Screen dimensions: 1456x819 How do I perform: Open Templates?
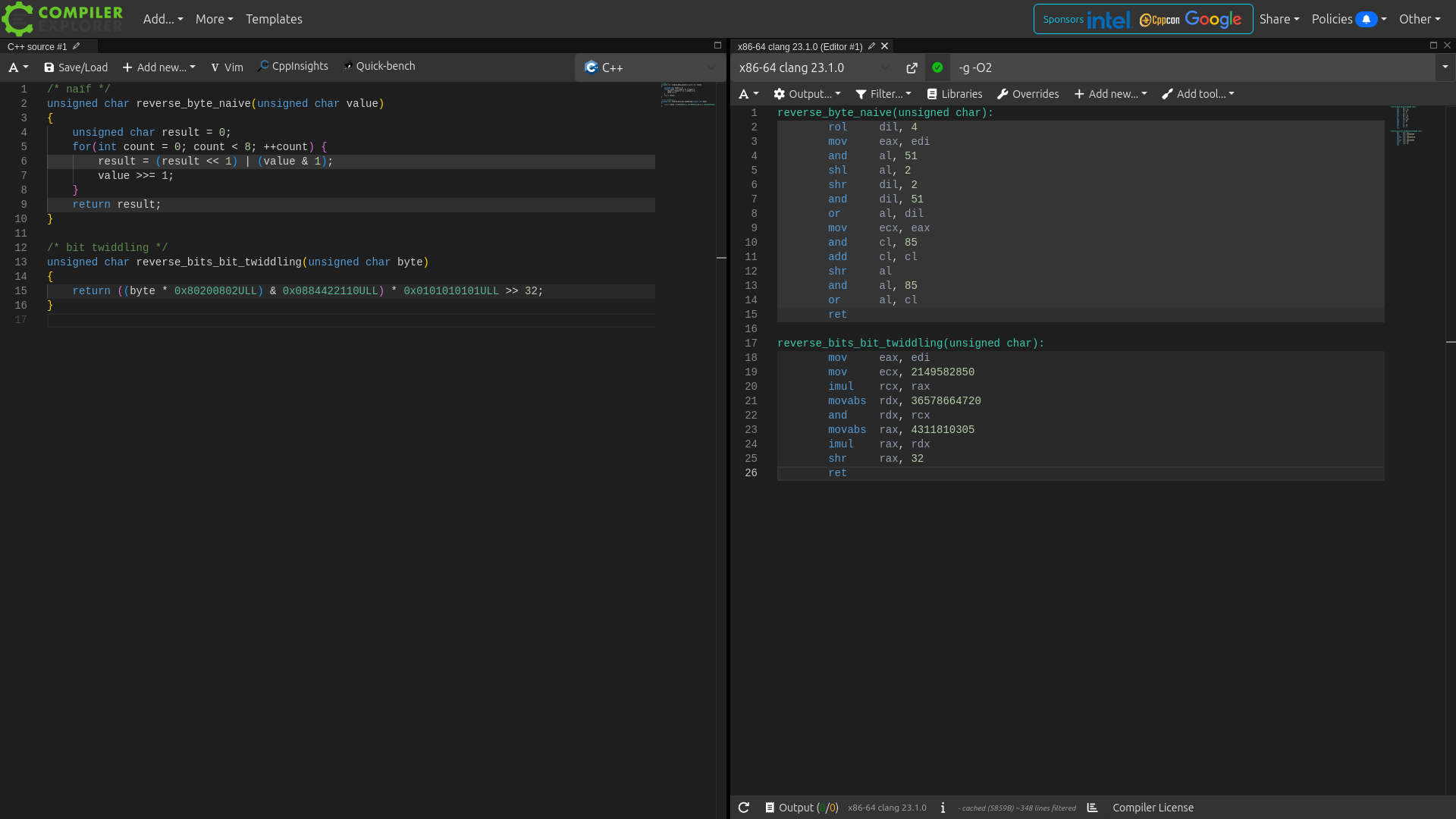coord(274,19)
